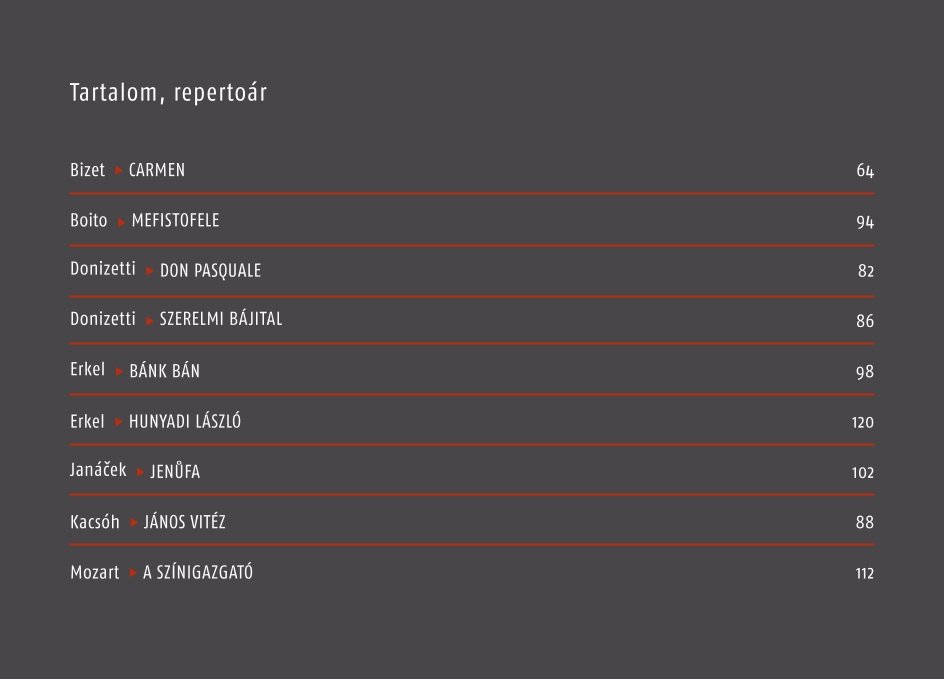Click the red arrow before A SZÍNIGAZGATÓ
The width and height of the screenshot is (944, 679).
[x=132, y=572]
